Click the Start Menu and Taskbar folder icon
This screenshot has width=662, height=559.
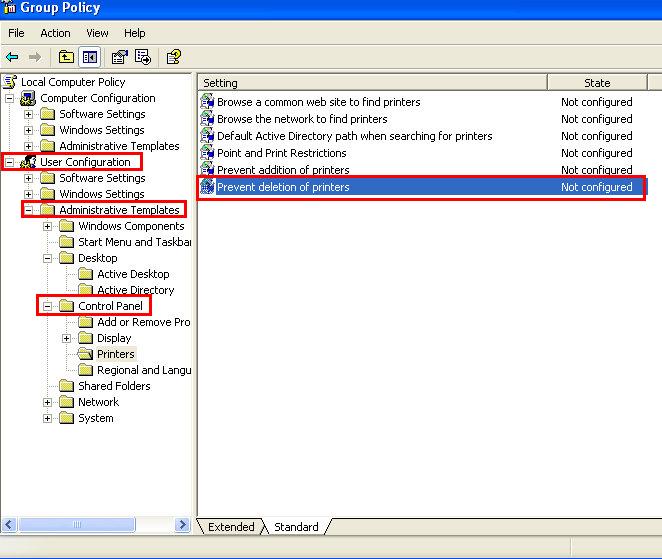click(x=66, y=242)
